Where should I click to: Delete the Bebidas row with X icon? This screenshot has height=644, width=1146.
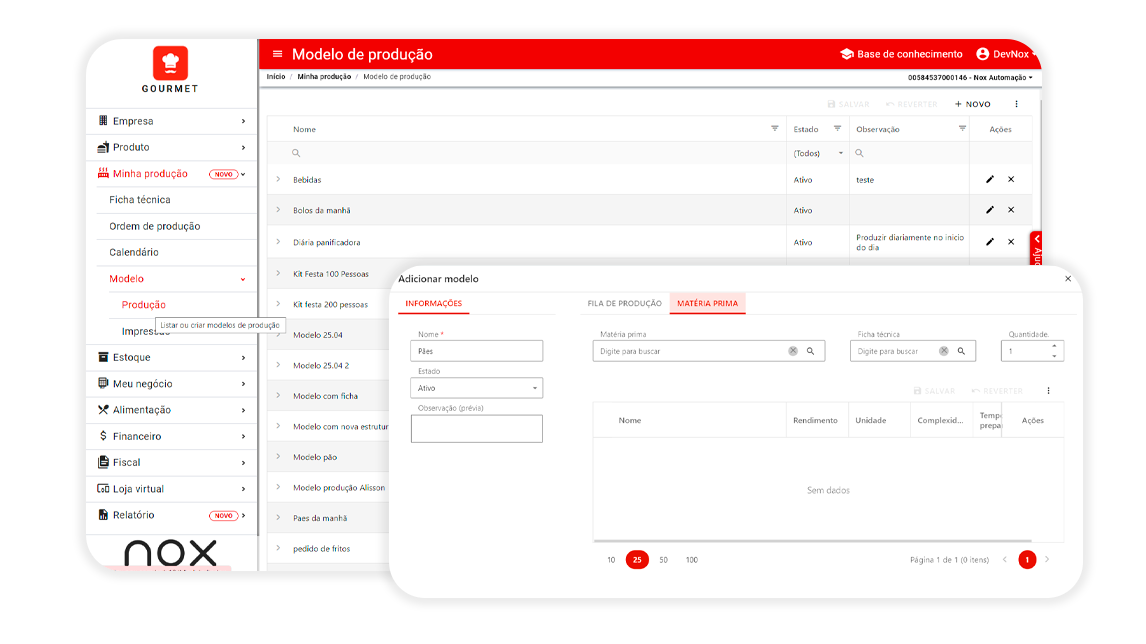pos(1011,180)
